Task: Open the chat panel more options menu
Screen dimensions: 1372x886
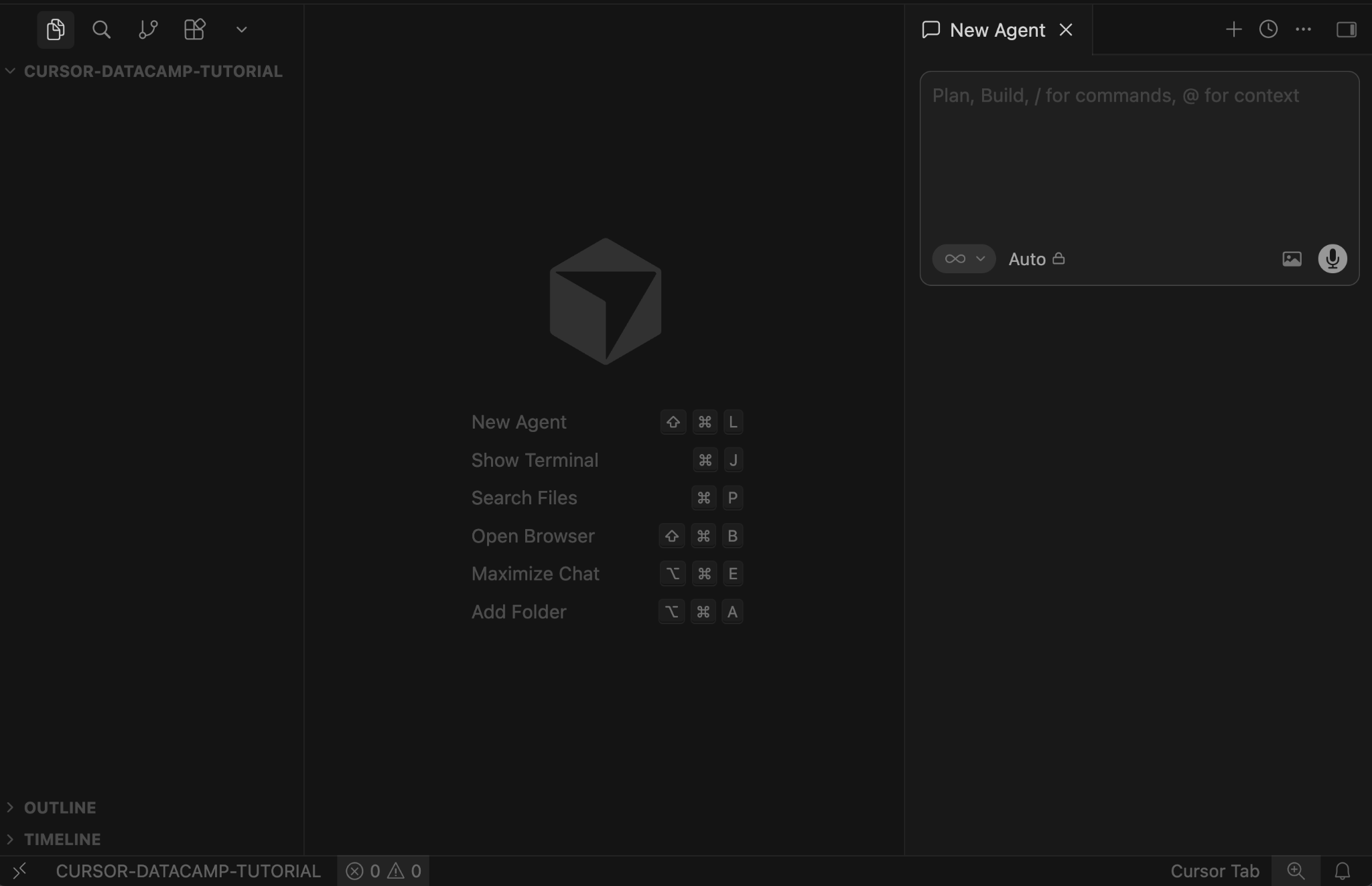Action: (x=1303, y=29)
